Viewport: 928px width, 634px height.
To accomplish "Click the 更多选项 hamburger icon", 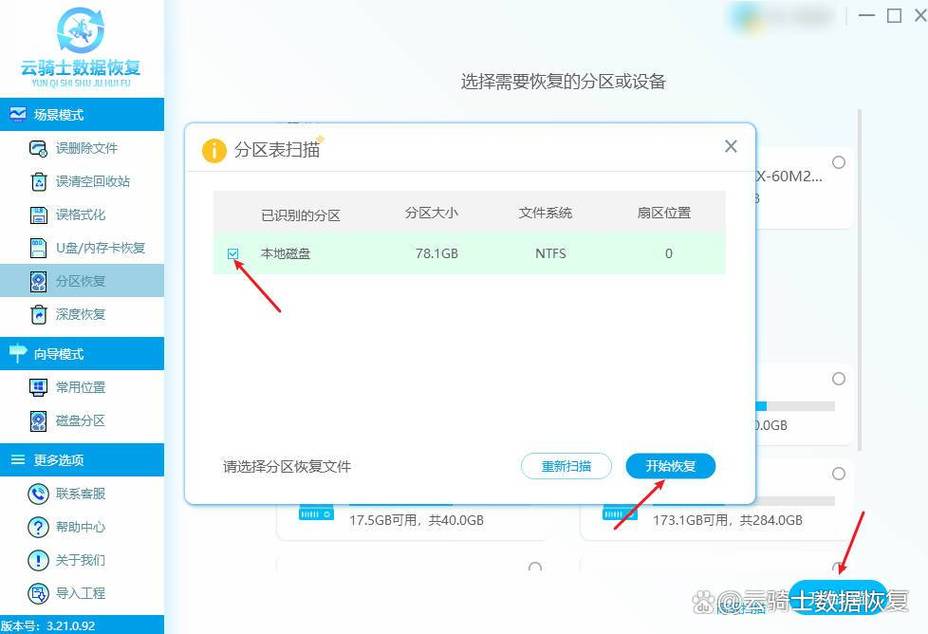I will (x=18, y=460).
